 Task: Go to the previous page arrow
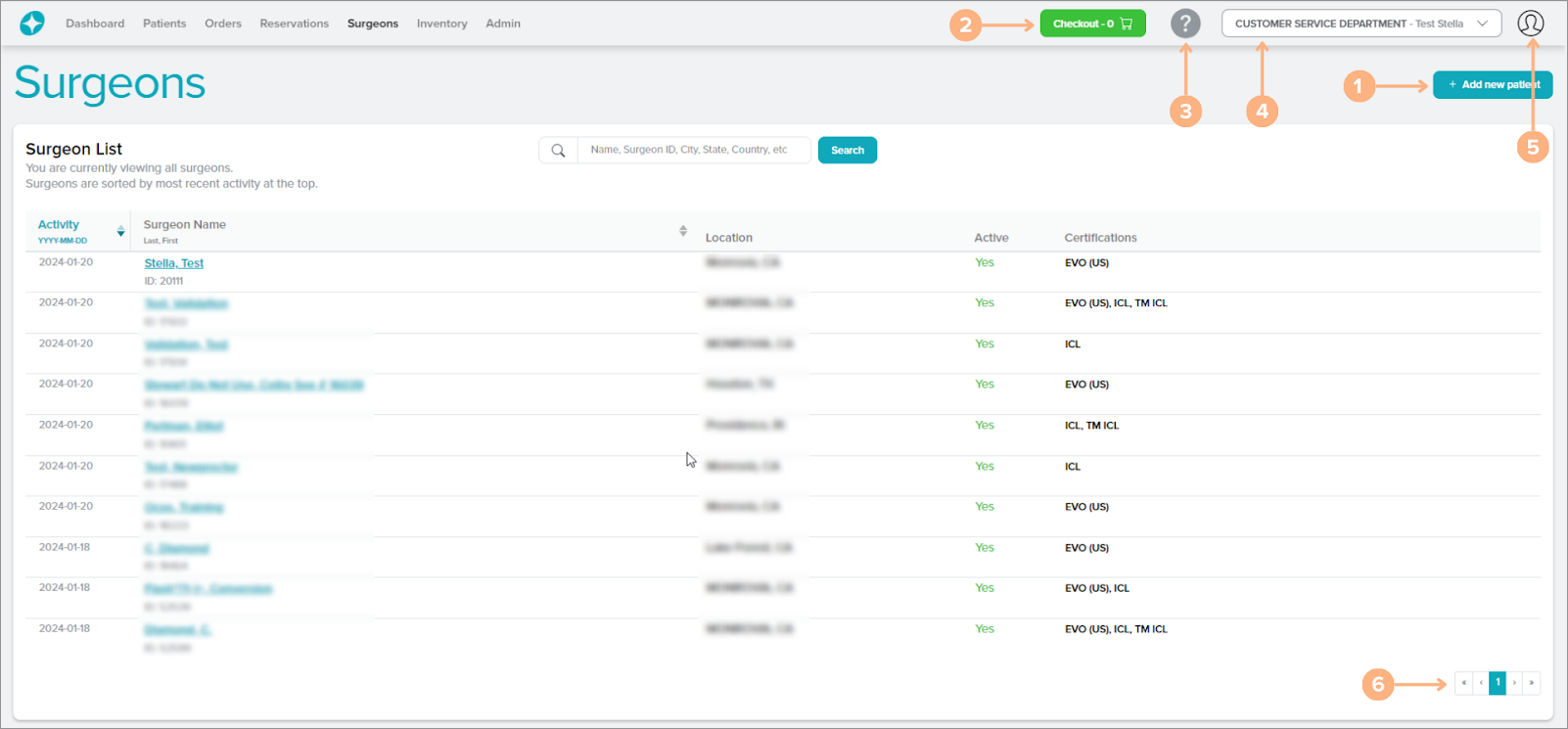click(x=1481, y=683)
